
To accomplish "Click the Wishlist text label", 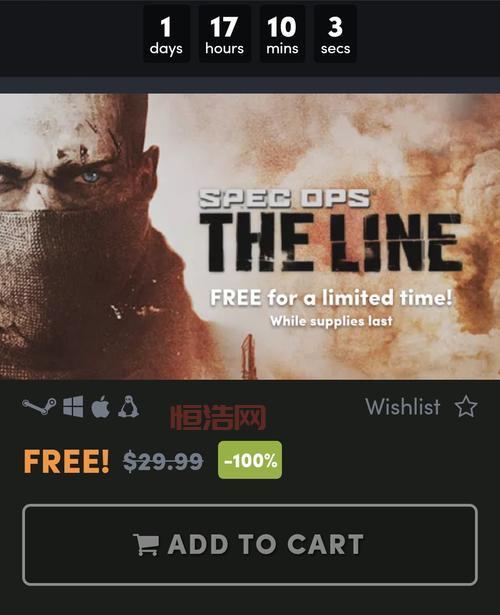I will pyautogui.click(x=403, y=407).
